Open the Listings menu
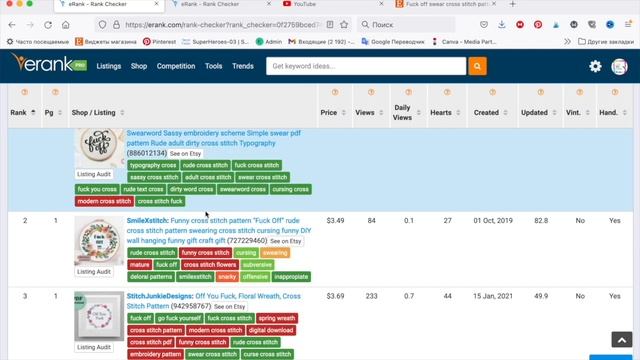 [x=109, y=66]
